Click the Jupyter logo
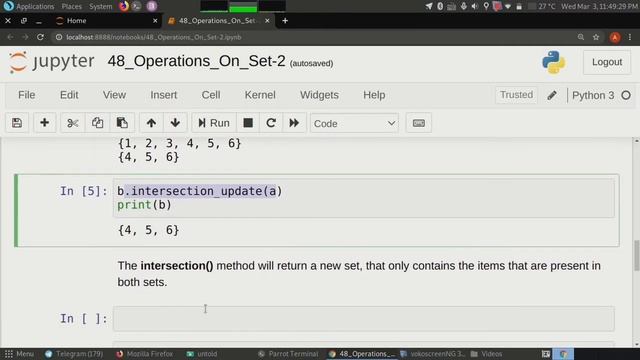This screenshot has height=360, width=640. coord(52,62)
